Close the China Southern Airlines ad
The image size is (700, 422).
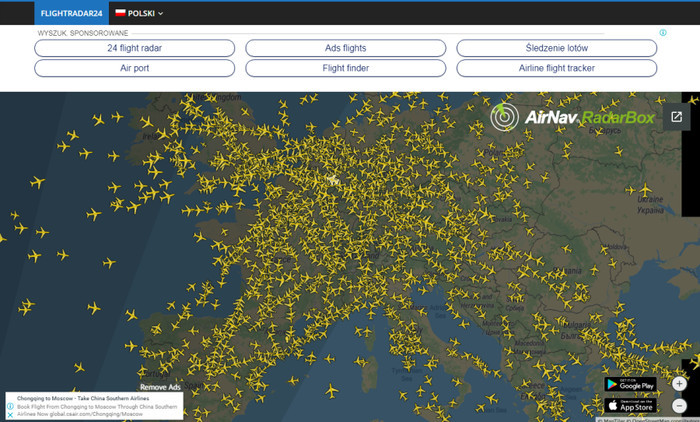point(10,415)
